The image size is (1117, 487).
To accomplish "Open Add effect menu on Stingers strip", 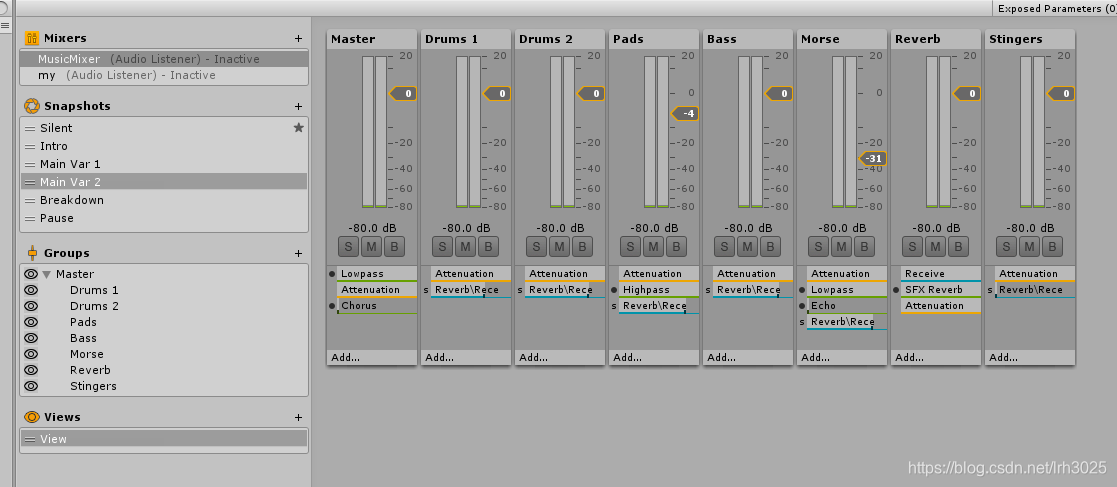I will click(1030, 357).
